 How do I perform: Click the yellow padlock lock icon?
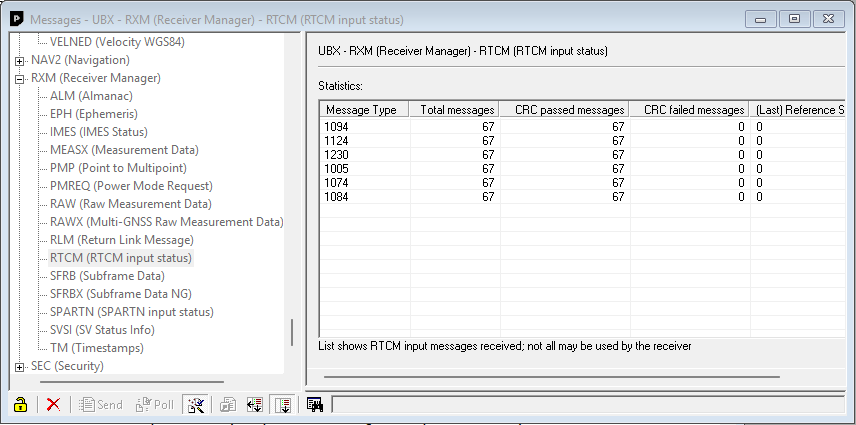(20, 404)
